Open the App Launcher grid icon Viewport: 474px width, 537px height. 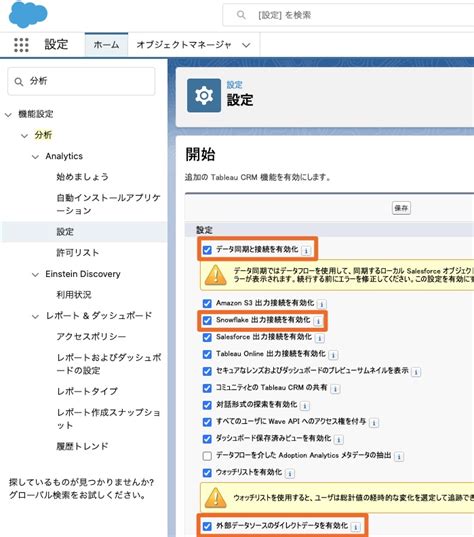click(21, 45)
